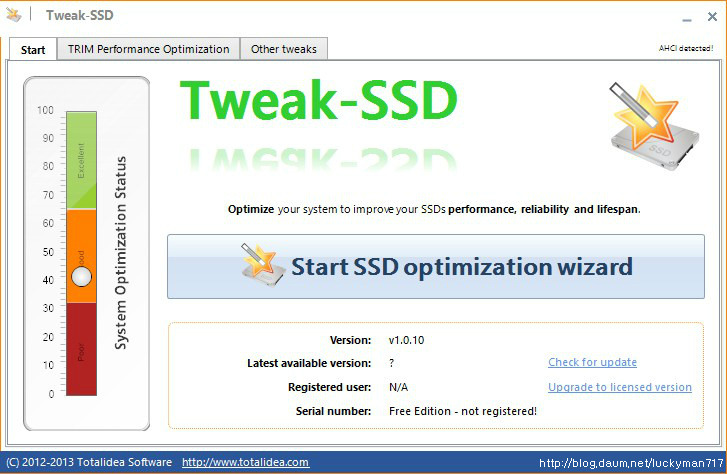This screenshot has height=474, width=727.
Task: Start the SSD optimization wizard
Action: 436,267
